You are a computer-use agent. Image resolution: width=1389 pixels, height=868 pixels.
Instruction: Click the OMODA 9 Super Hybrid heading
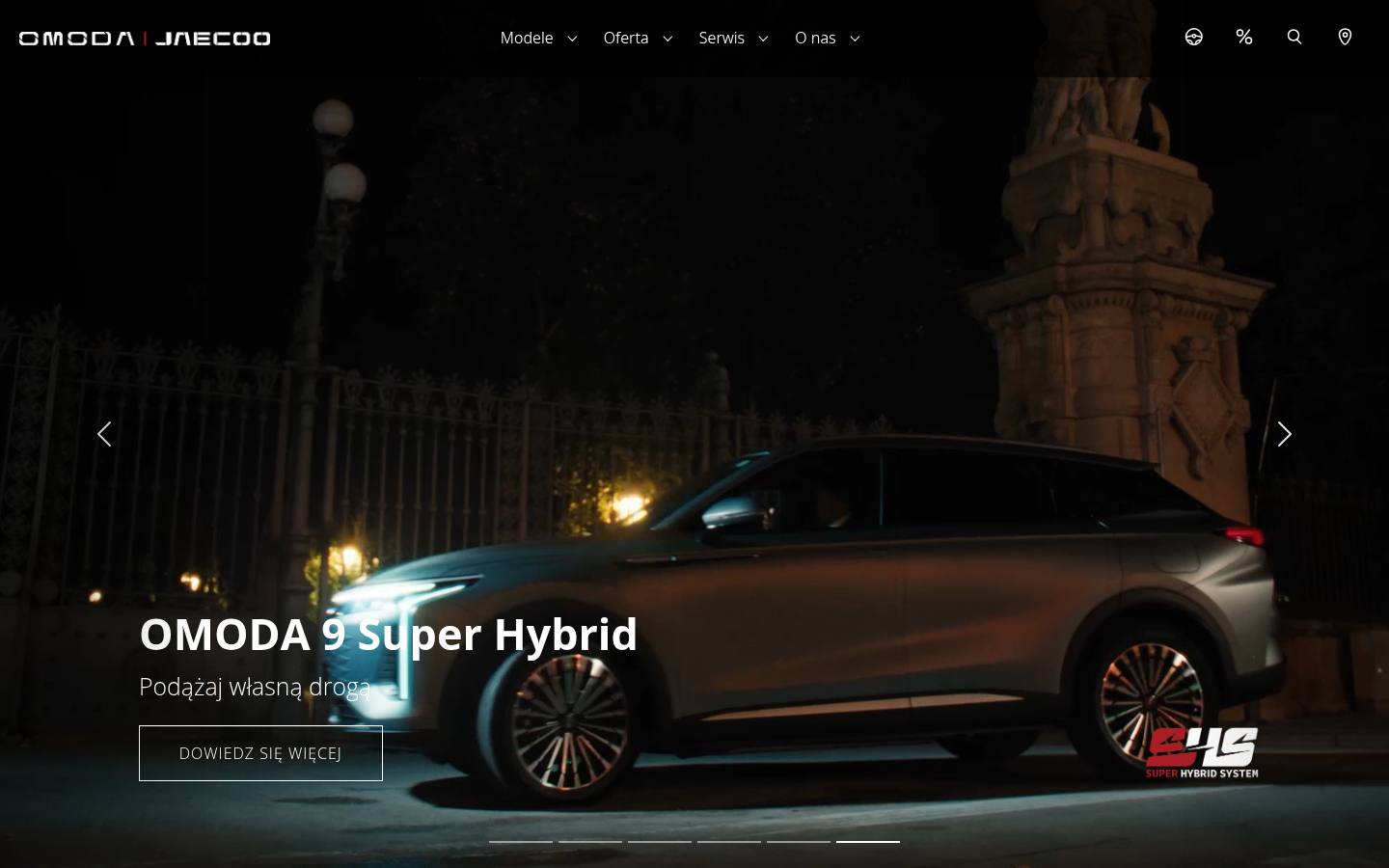[x=389, y=635]
